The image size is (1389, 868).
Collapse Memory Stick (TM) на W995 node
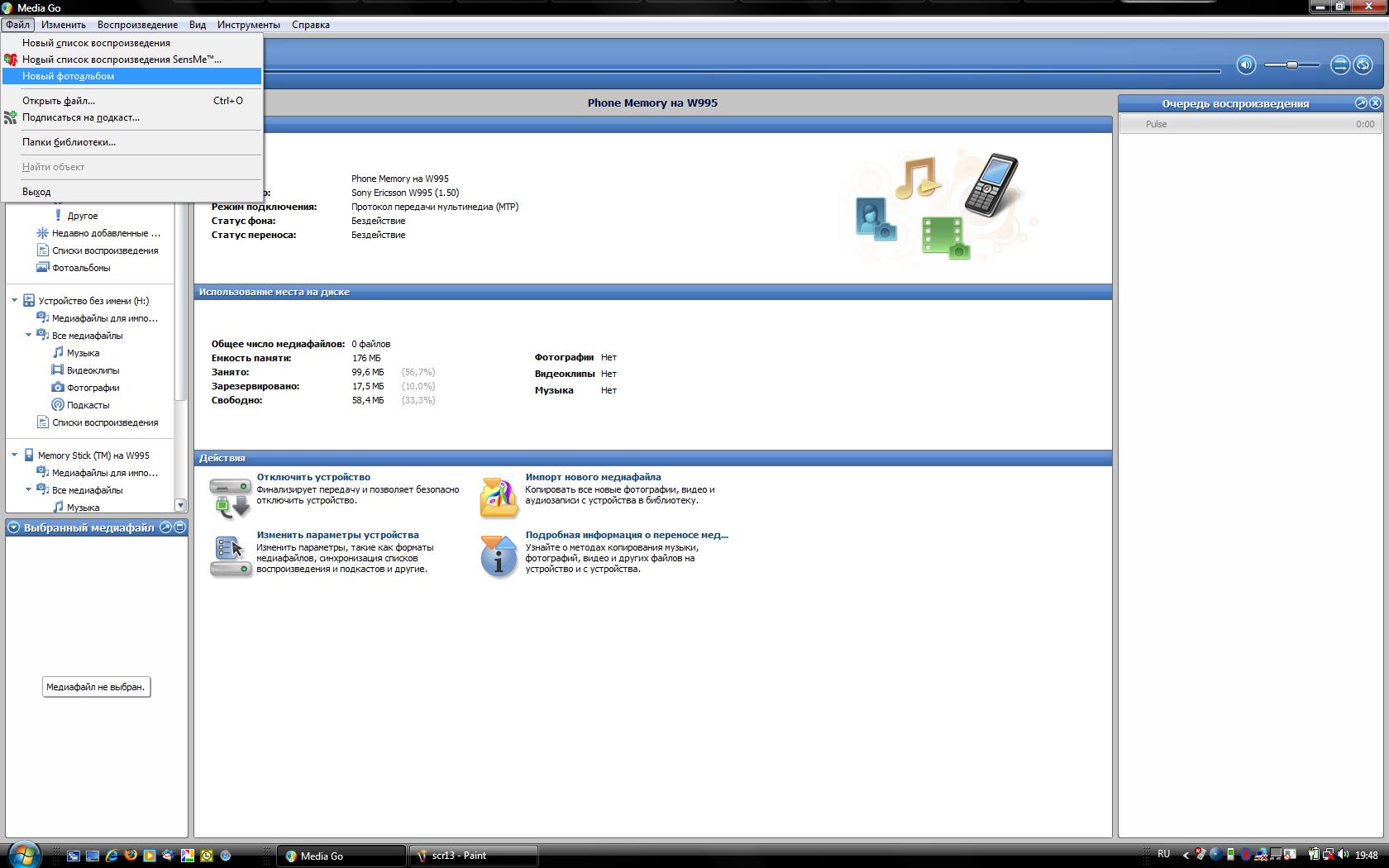pyautogui.click(x=14, y=455)
